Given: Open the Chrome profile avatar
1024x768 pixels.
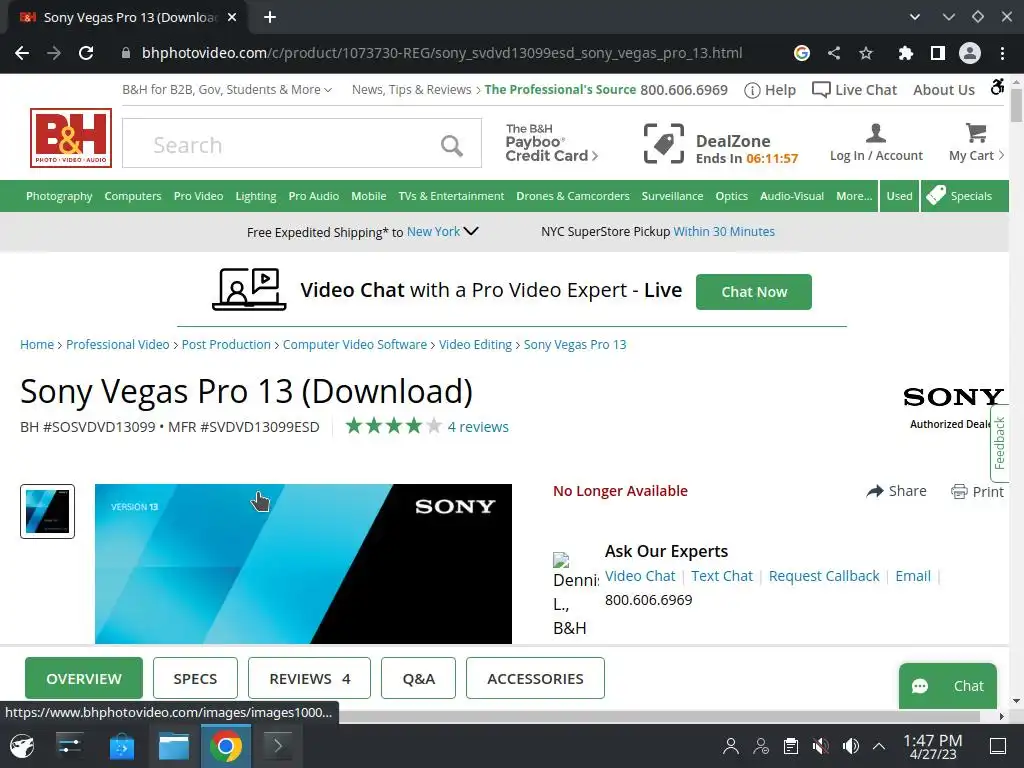Looking at the screenshot, I should [x=970, y=53].
